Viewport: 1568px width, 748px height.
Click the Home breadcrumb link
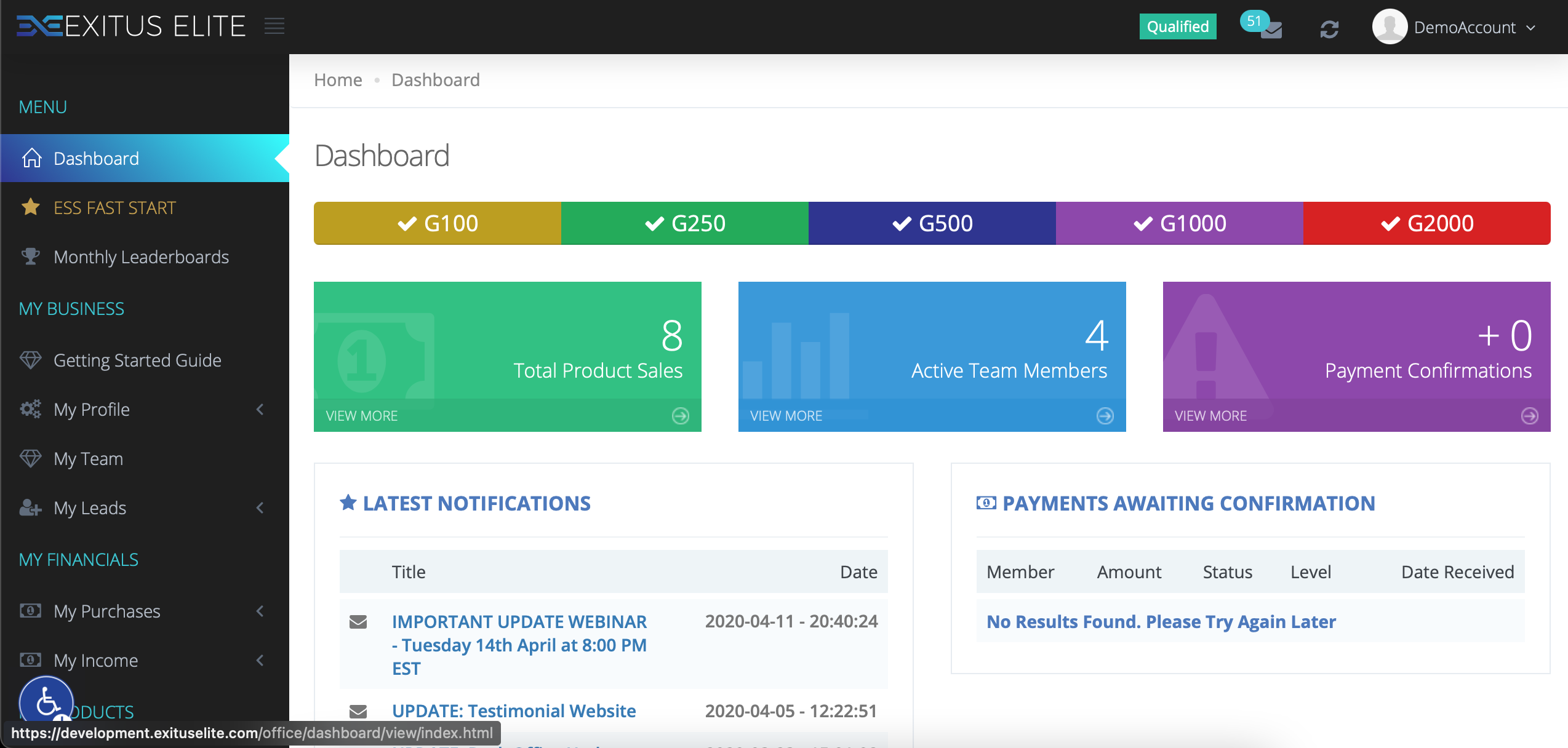click(x=338, y=80)
